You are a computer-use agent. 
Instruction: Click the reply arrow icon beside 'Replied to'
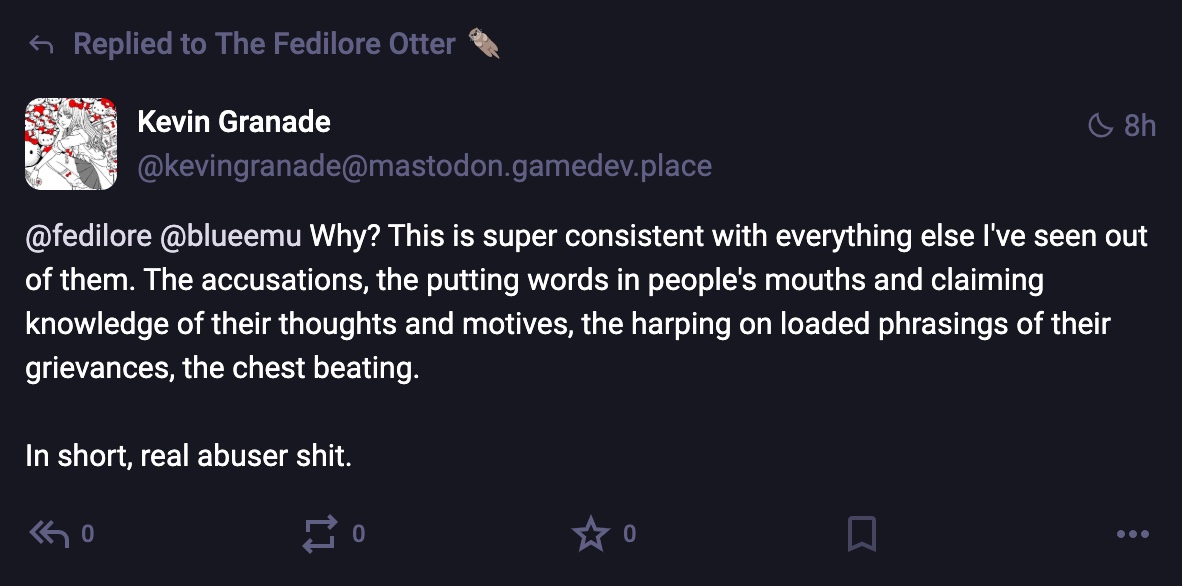(x=40, y=44)
